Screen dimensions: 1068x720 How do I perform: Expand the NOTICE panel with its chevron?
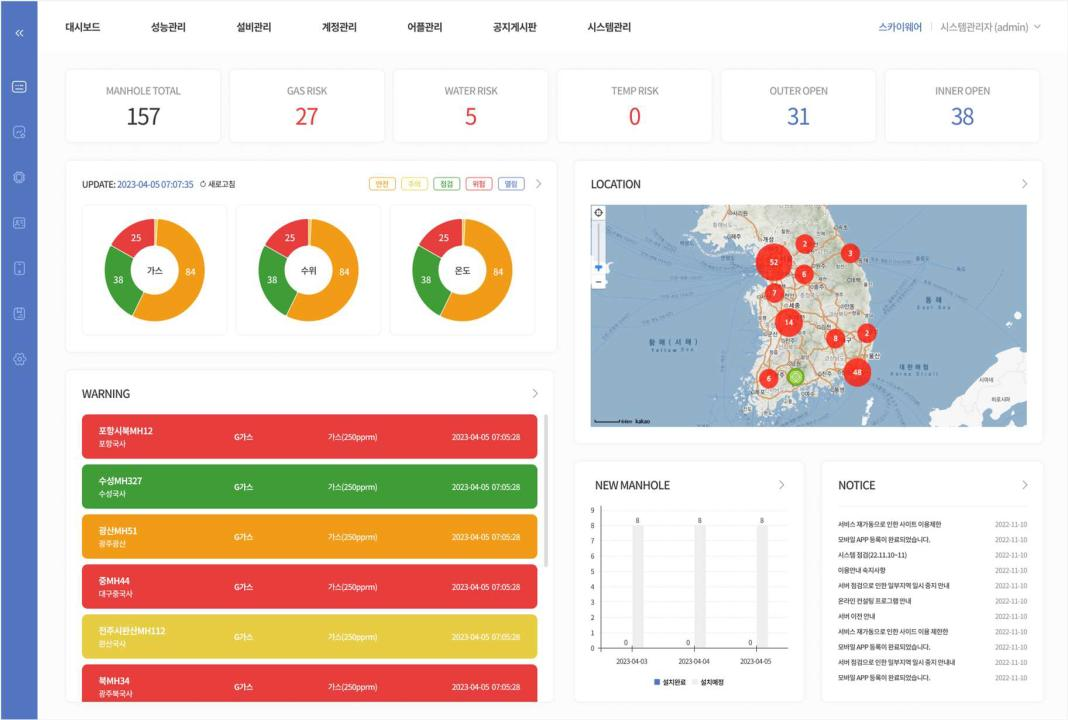point(1024,485)
